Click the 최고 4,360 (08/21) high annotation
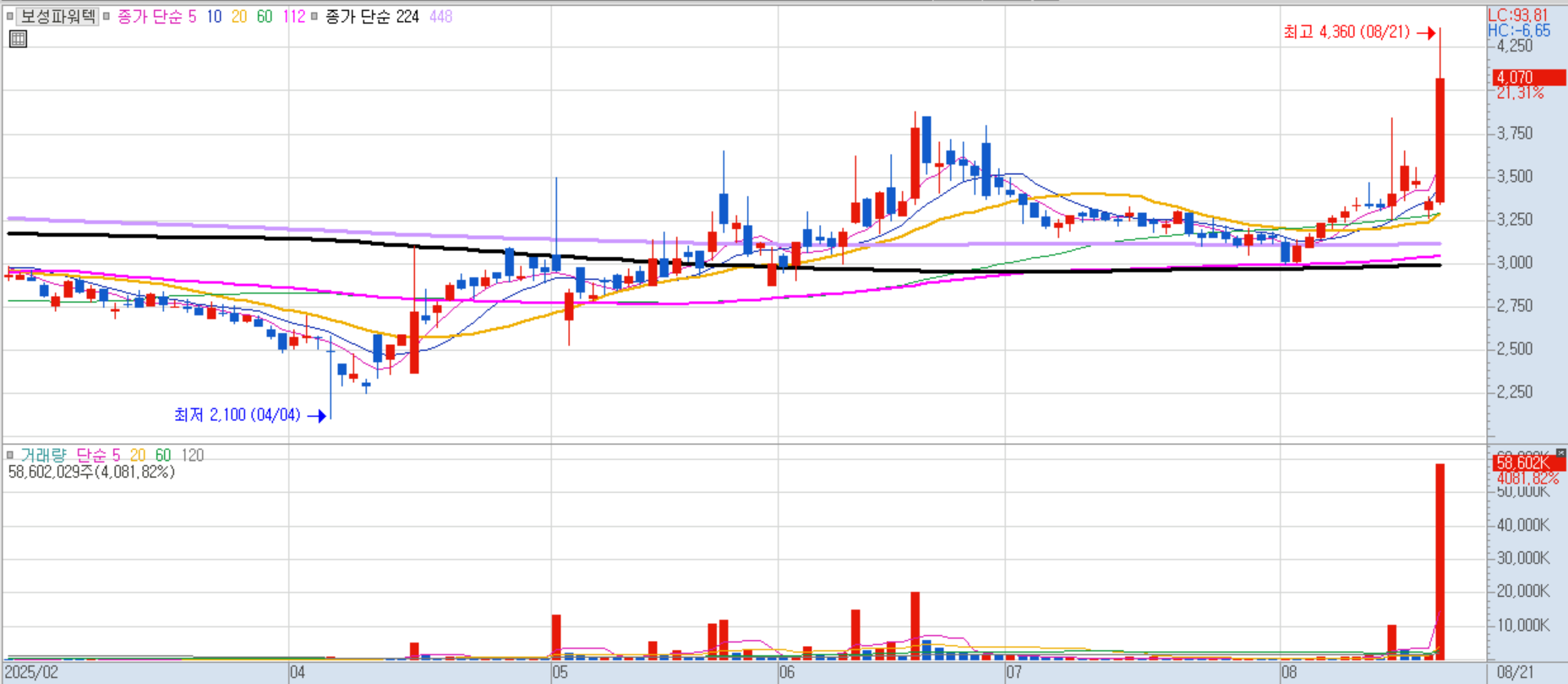 tap(1347, 32)
